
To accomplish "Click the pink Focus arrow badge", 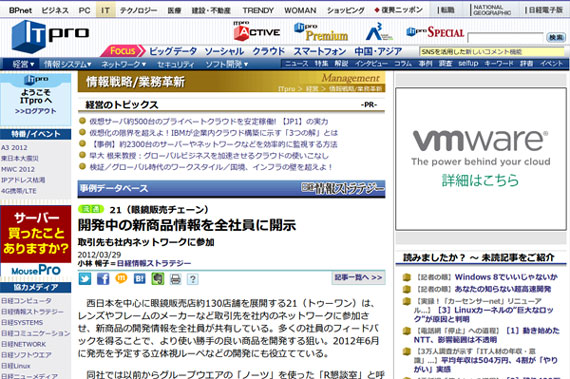I will point(123,51).
